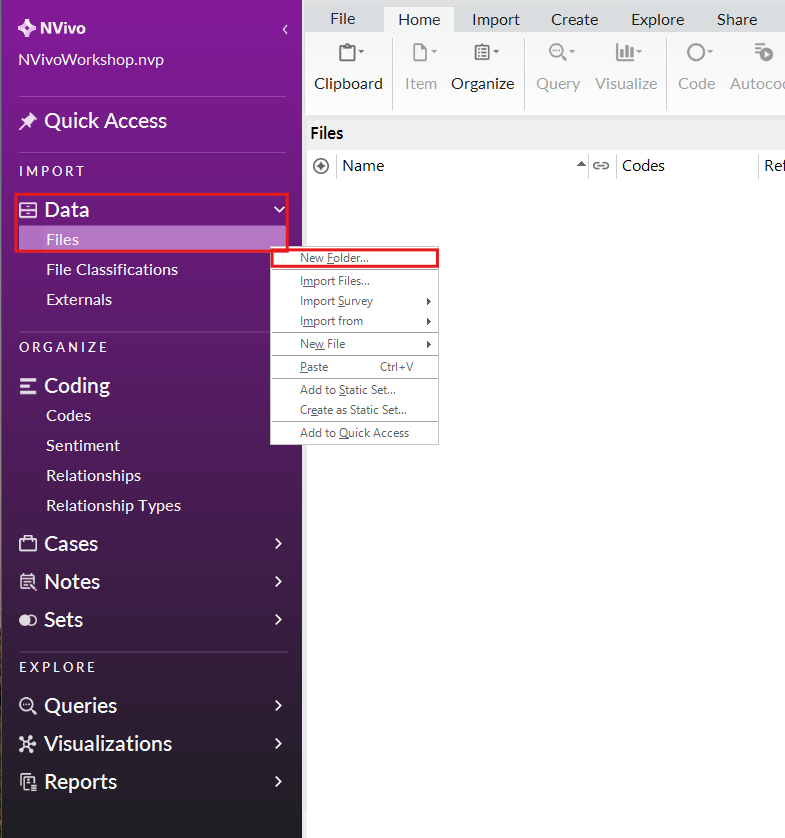The height and width of the screenshot is (838, 785).
Task: Switch to the Home tab
Action: tap(419, 20)
